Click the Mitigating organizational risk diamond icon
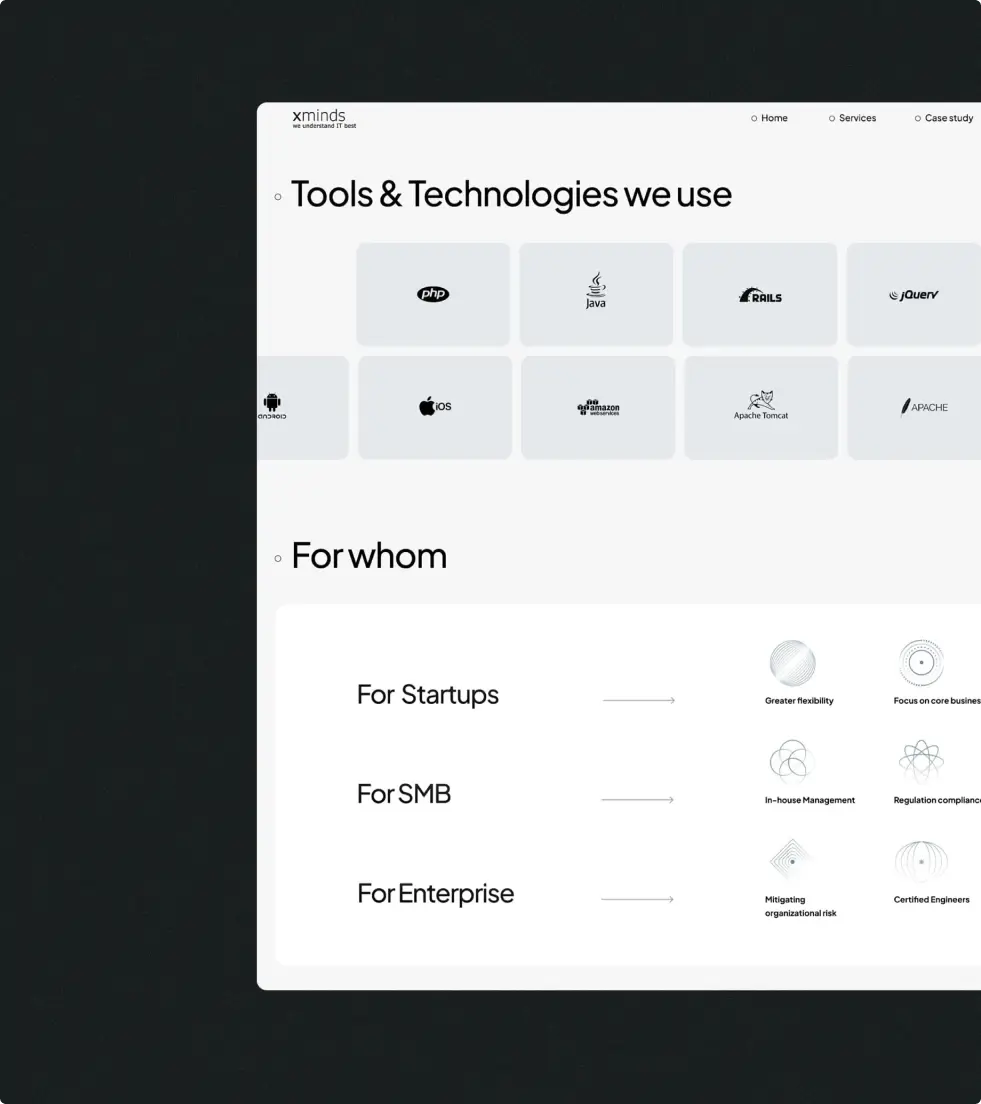The height and width of the screenshot is (1104, 981). click(x=792, y=861)
